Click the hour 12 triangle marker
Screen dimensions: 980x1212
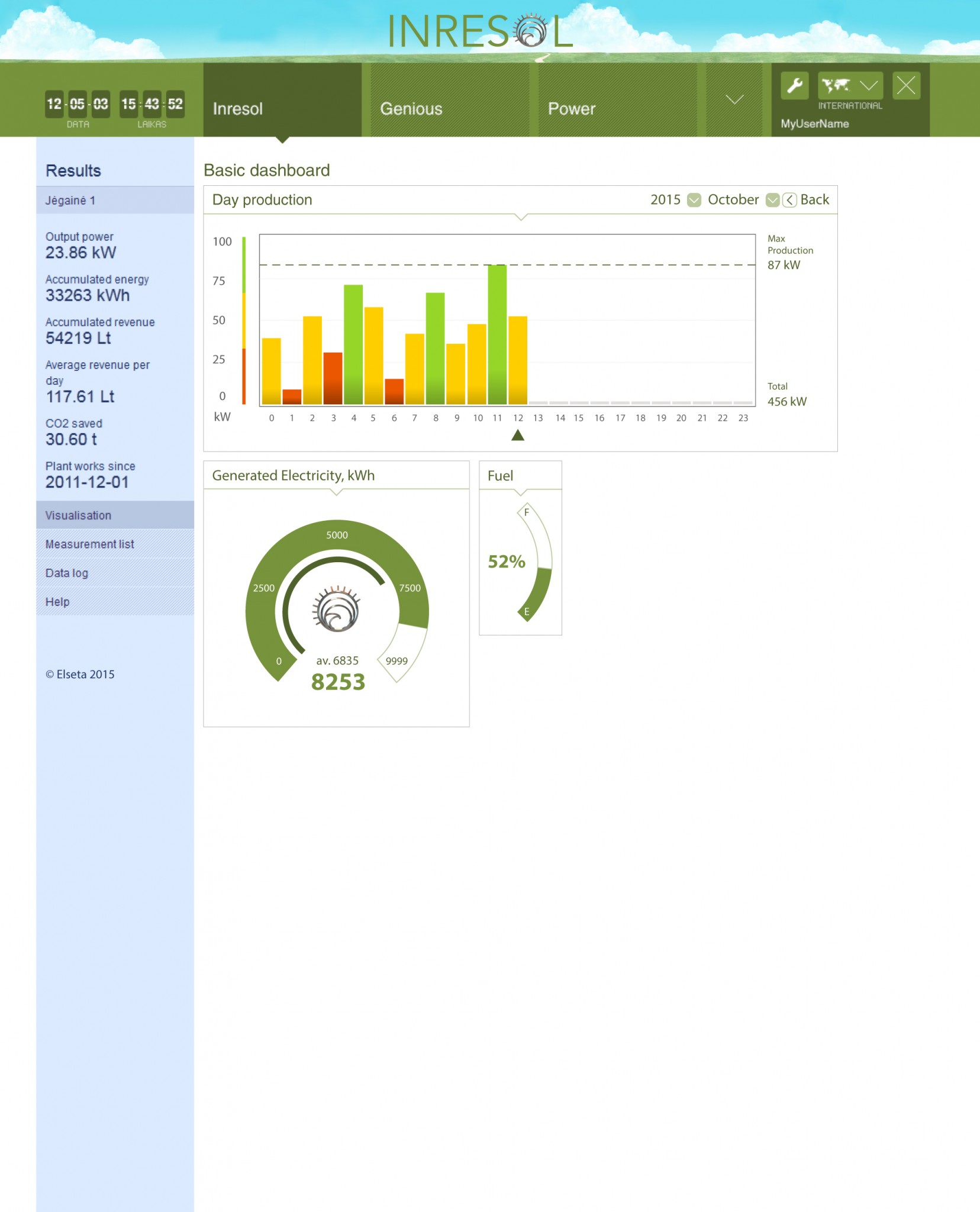tap(518, 436)
